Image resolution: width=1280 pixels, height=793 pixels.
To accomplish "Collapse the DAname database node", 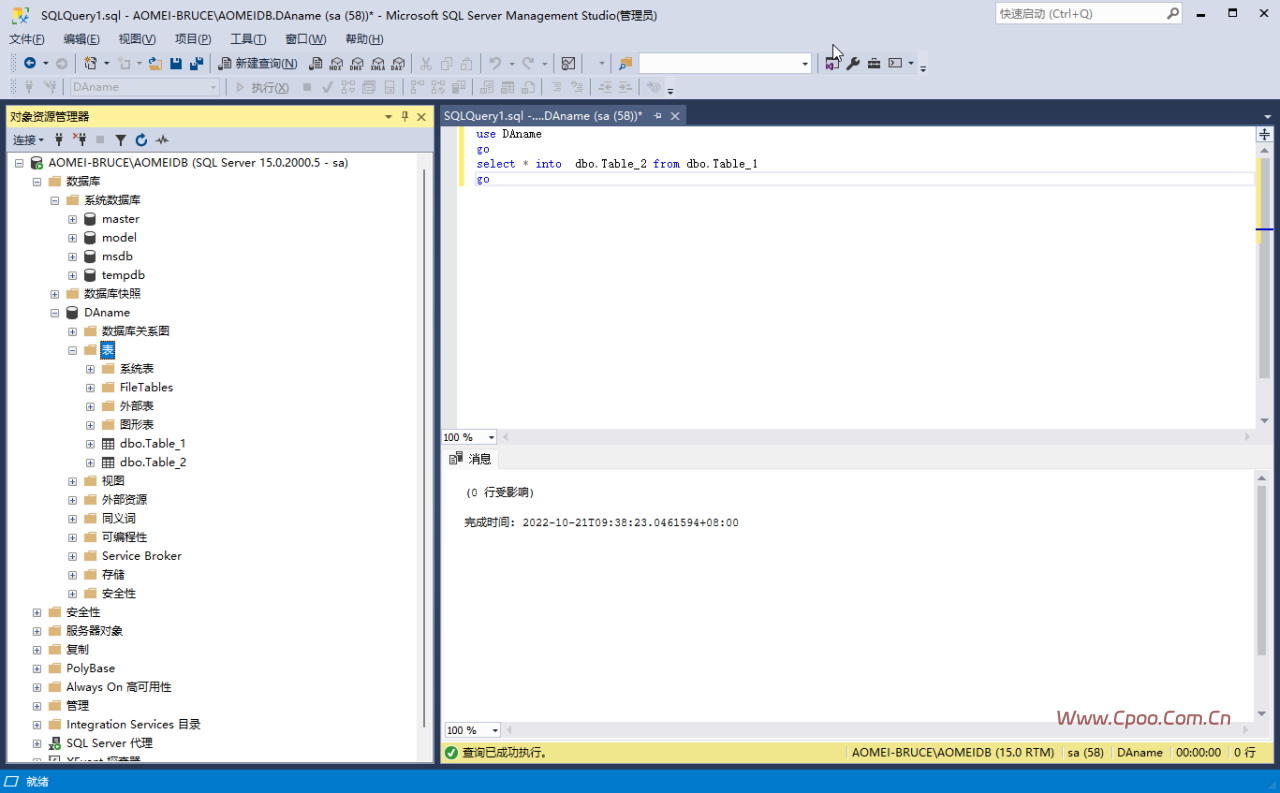I will [x=55, y=312].
